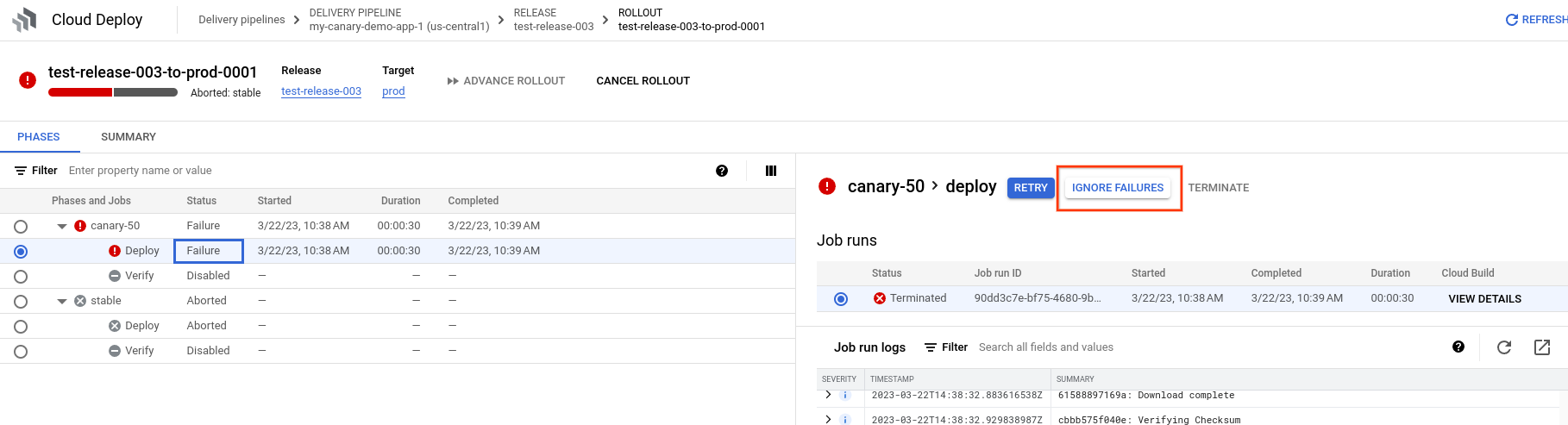Open job run logs in new window

1541,347
